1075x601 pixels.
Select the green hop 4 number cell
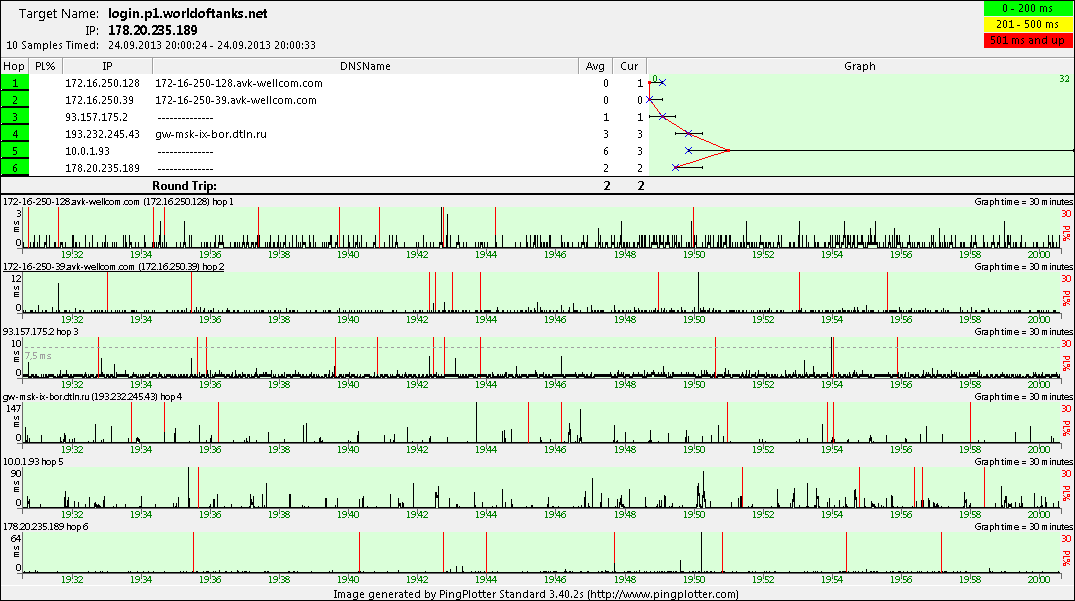click(x=14, y=134)
